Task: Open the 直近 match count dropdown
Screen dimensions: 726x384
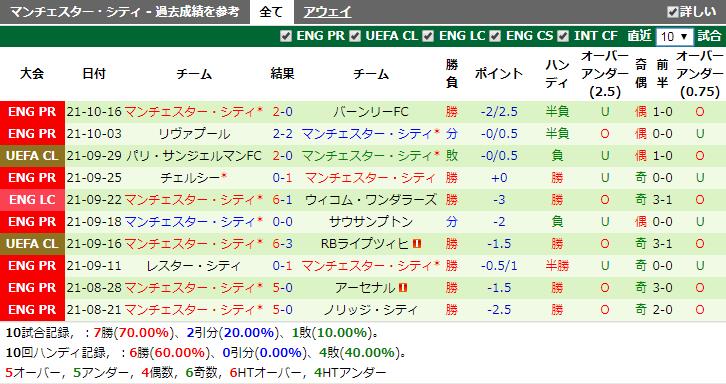Action: [674, 37]
